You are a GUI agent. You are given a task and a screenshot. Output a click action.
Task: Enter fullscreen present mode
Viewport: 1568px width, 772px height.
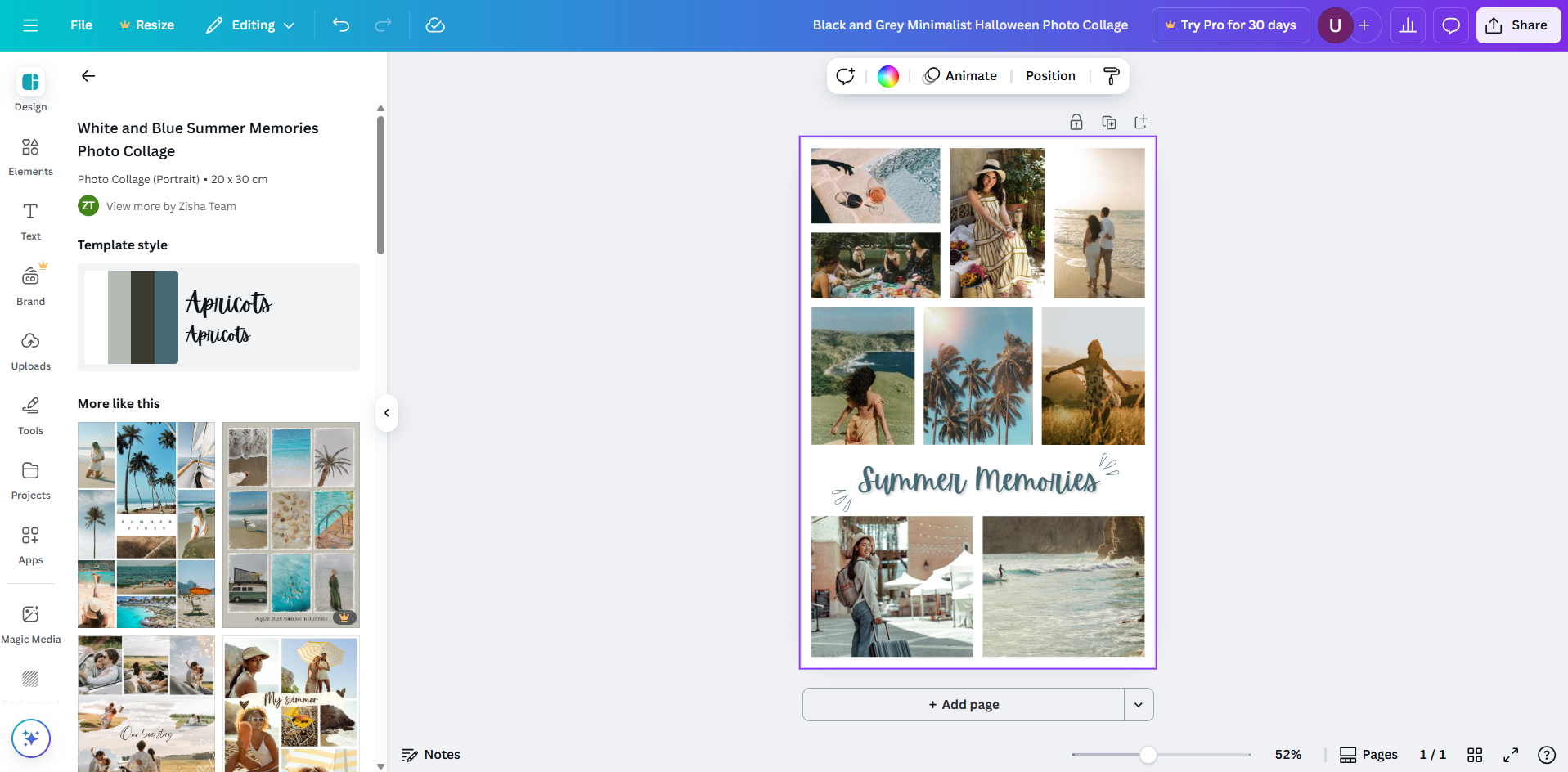point(1511,755)
